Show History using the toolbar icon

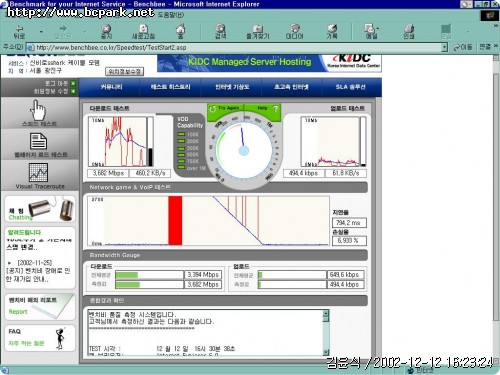click(x=332, y=29)
